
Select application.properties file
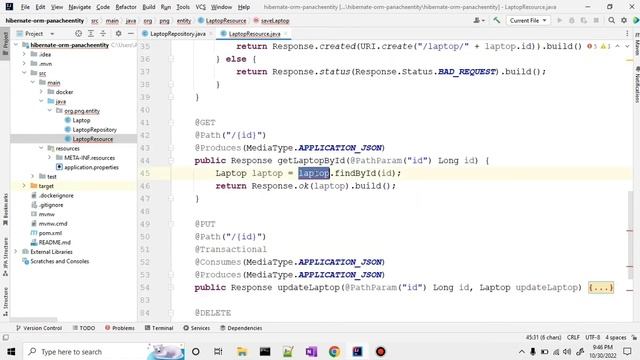tap(91, 167)
